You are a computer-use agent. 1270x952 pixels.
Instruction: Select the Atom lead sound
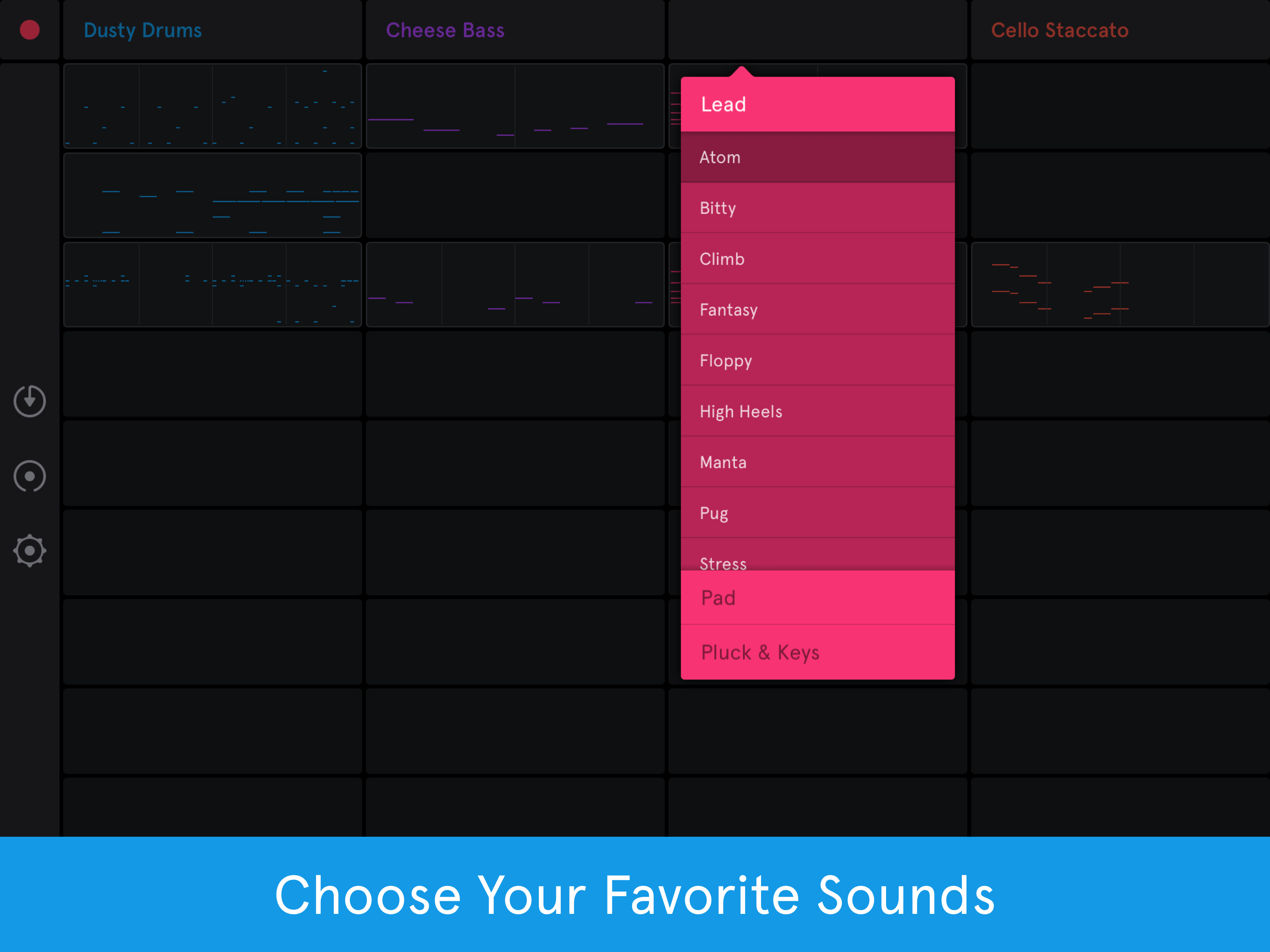[x=817, y=157]
